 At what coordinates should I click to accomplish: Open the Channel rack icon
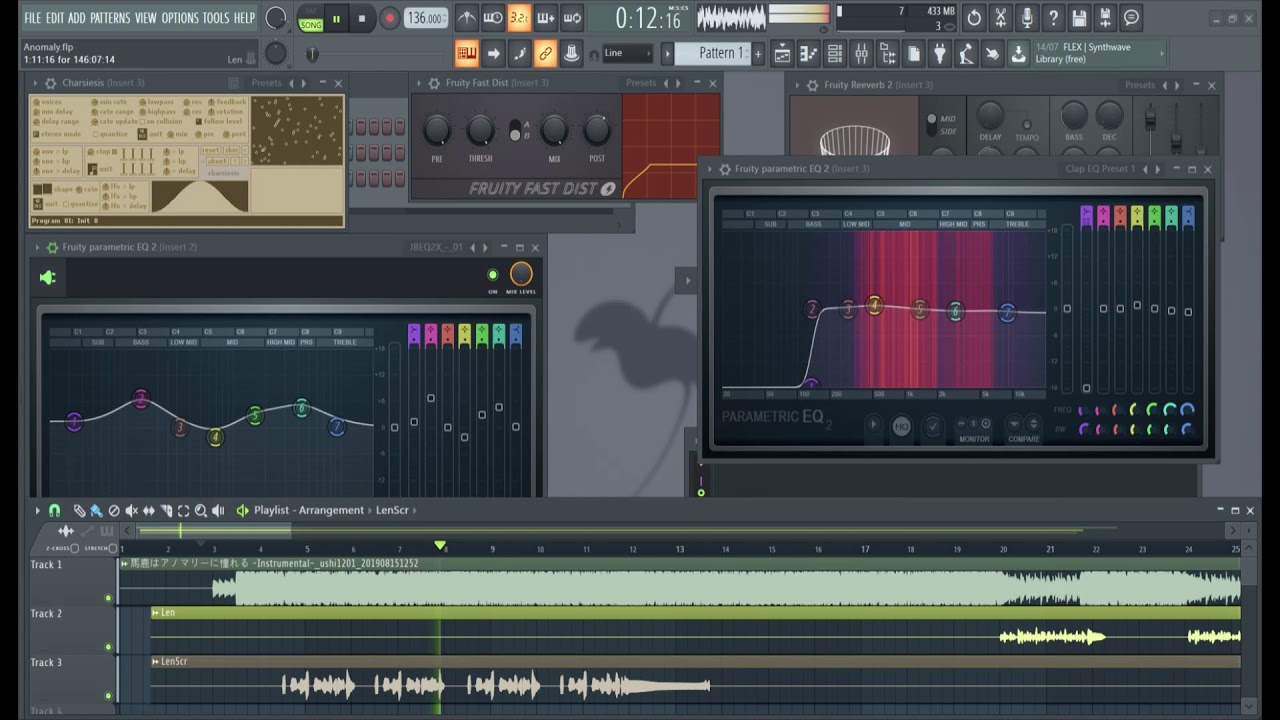[834, 53]
